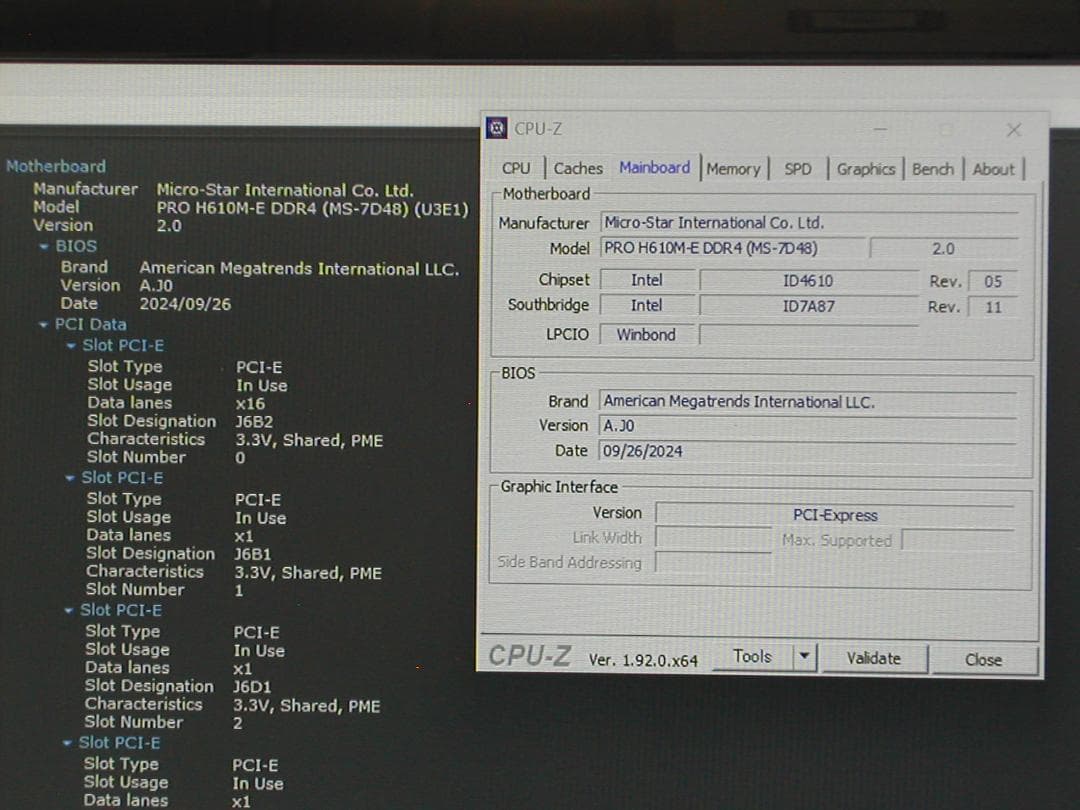Screen dimensions: 1080x810
Task: Collapse the PCI Data tree section
Action: pos(45,324)
